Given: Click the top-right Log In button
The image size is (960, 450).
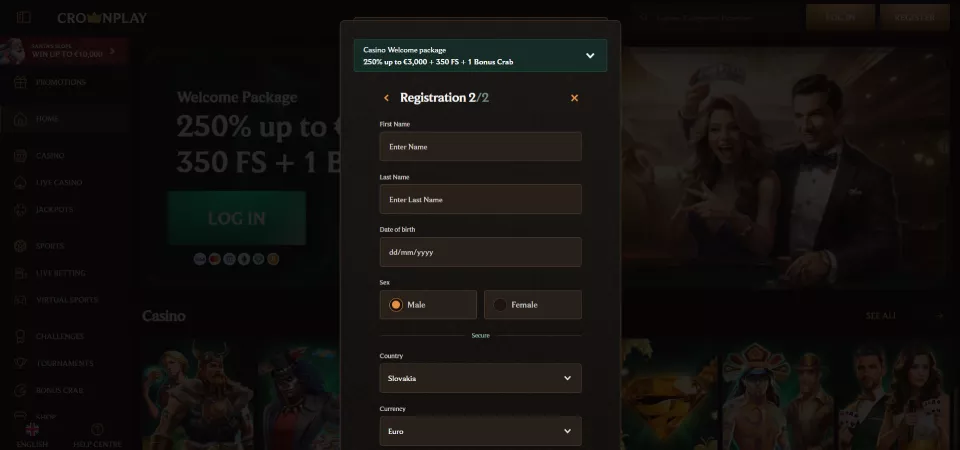Looking at the screenshot, I should [x=840, y=17].
